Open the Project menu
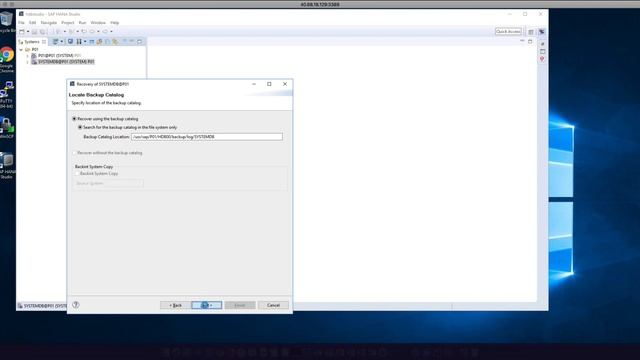The height and width of the screenshot is (360, 640). tap(68, 23)
